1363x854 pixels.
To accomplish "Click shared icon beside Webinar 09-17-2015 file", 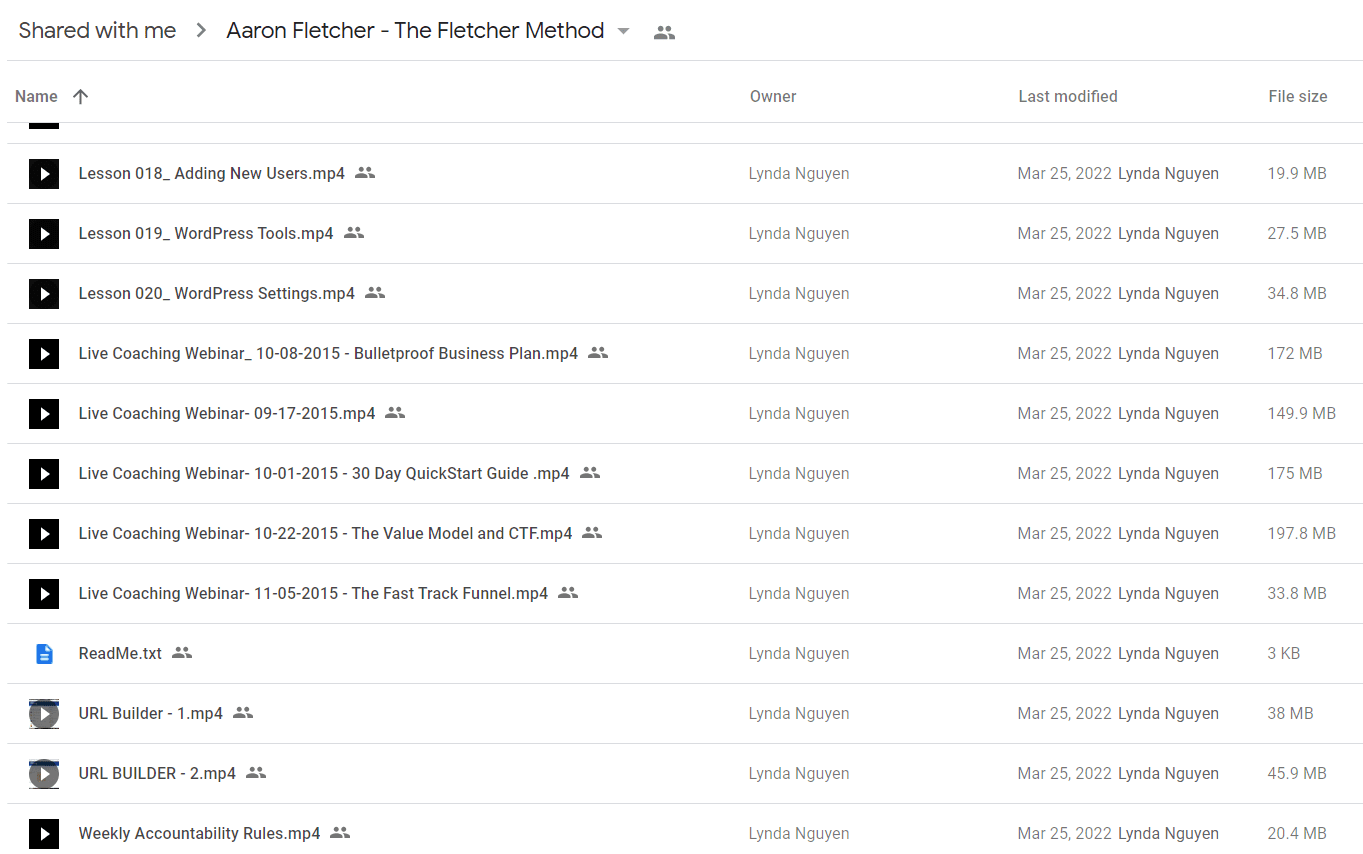I will click(x=395, y=413).
